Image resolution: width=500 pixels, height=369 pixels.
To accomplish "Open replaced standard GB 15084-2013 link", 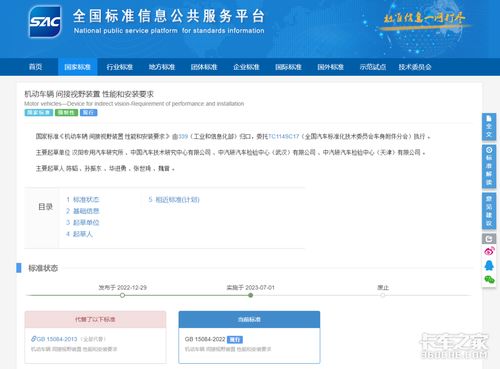I will [57, 339].
